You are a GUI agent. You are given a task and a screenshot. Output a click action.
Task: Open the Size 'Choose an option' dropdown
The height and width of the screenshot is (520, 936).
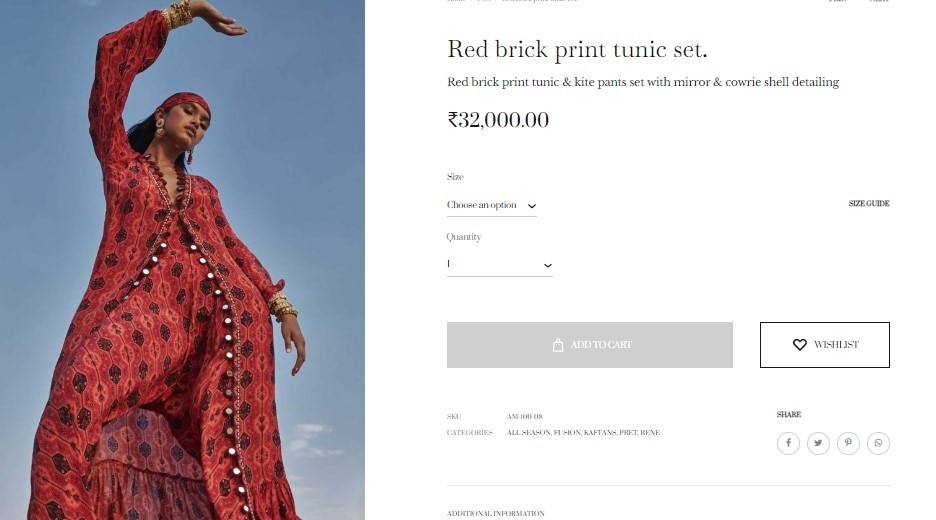click(491, 205)
